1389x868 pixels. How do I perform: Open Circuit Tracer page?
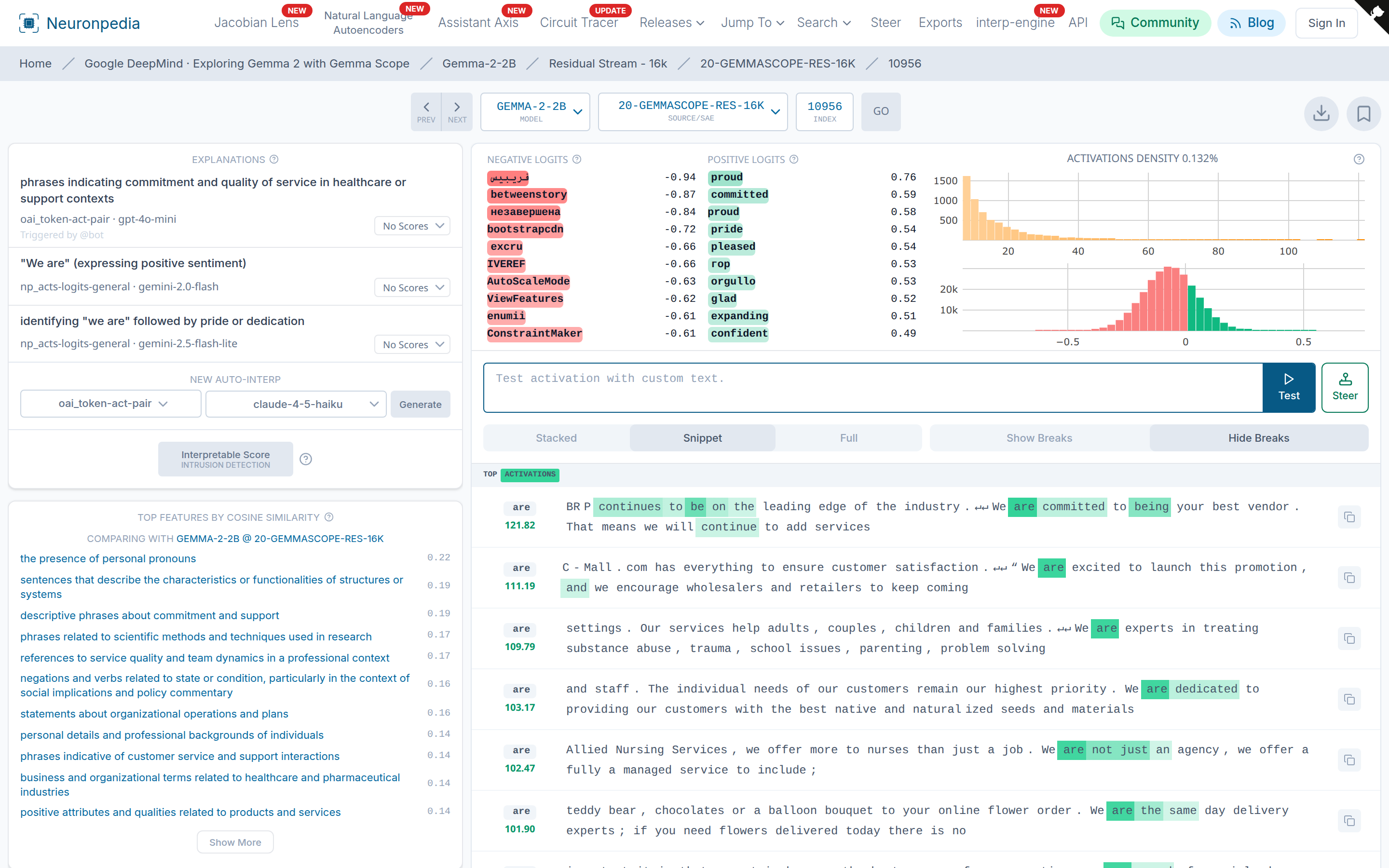(579, 22)
